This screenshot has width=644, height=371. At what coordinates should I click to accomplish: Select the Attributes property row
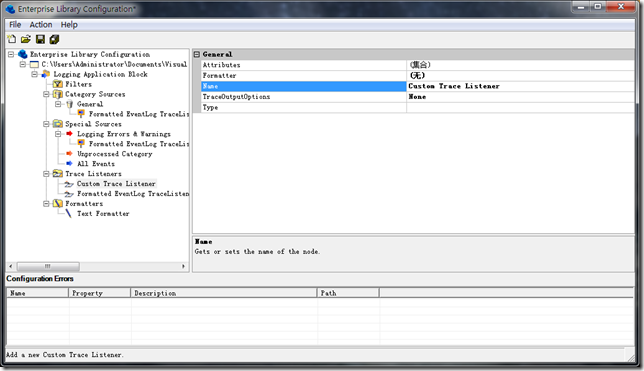click(417, 65)
